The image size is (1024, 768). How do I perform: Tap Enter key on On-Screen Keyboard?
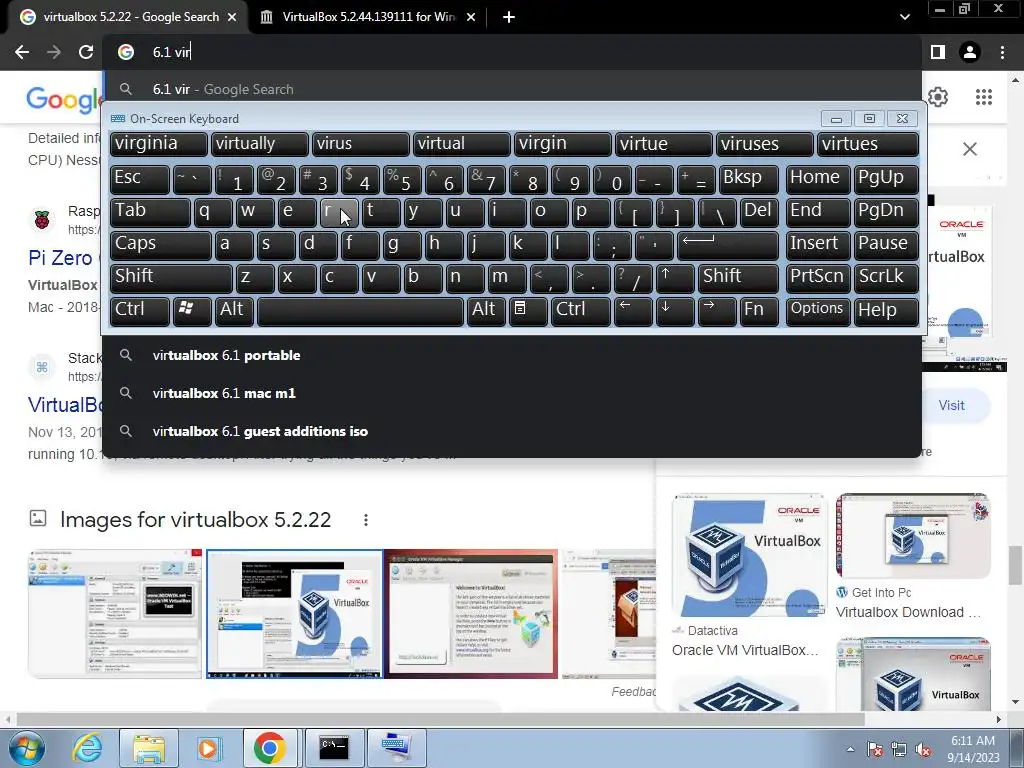point(728,245)
